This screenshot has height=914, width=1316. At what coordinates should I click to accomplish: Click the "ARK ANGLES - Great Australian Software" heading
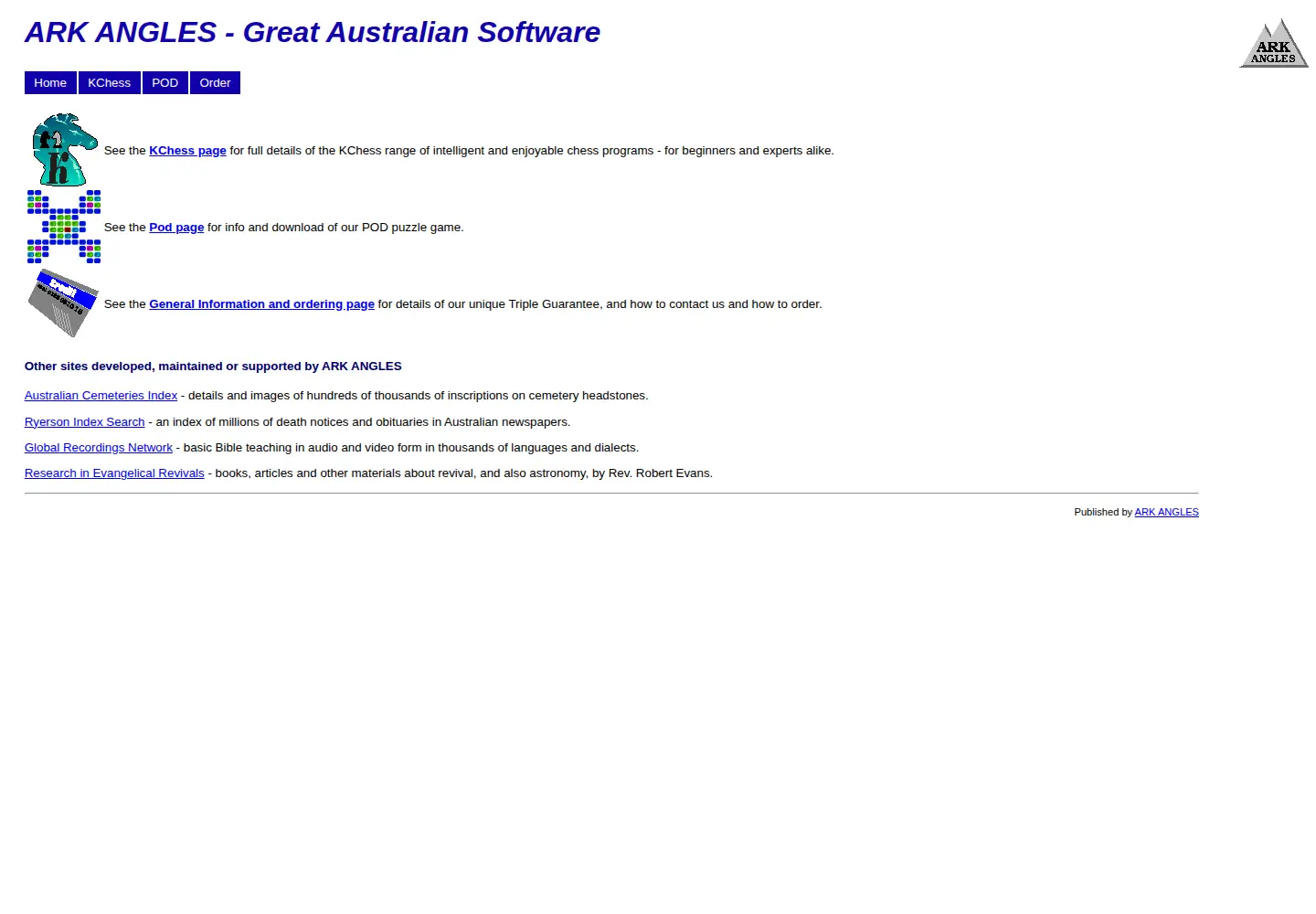point(313,32)
